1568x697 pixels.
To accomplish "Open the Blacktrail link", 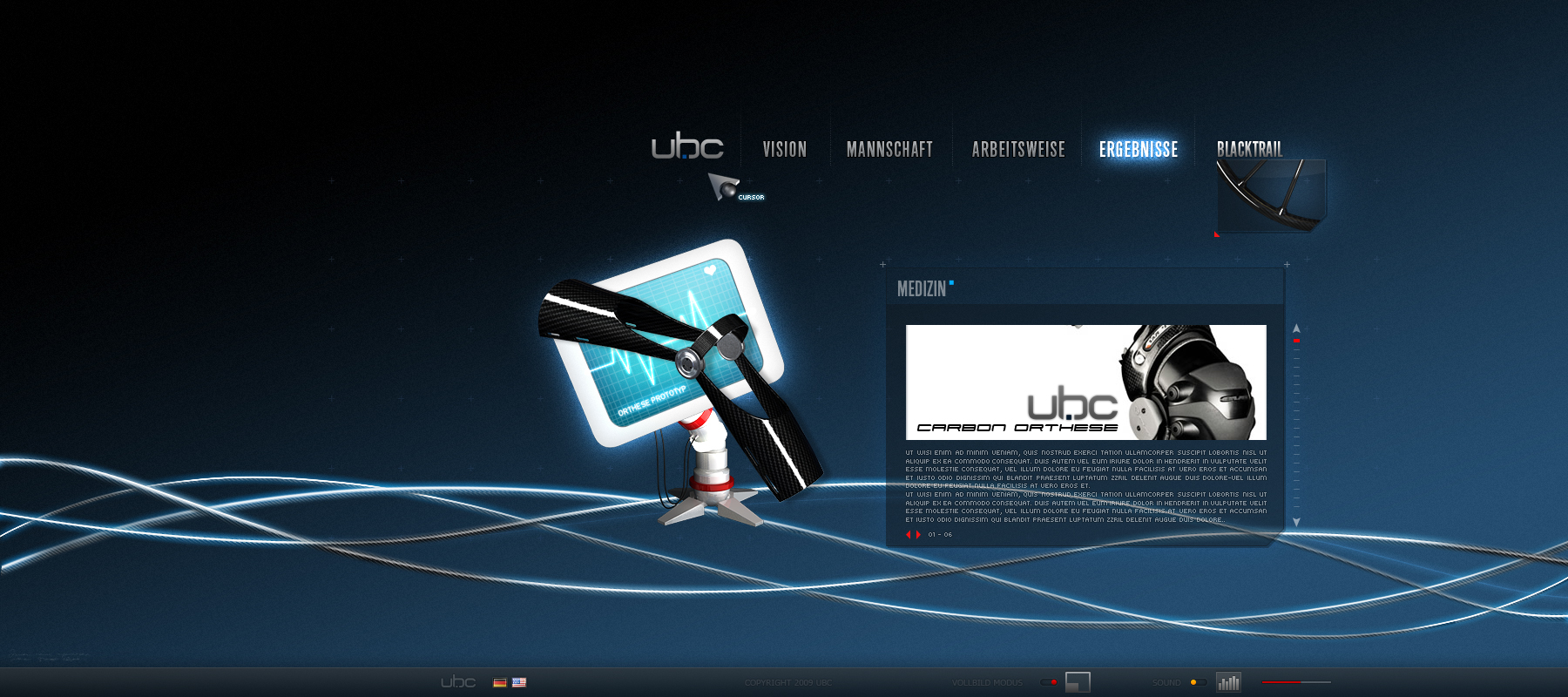I will tap(1249, 149).
